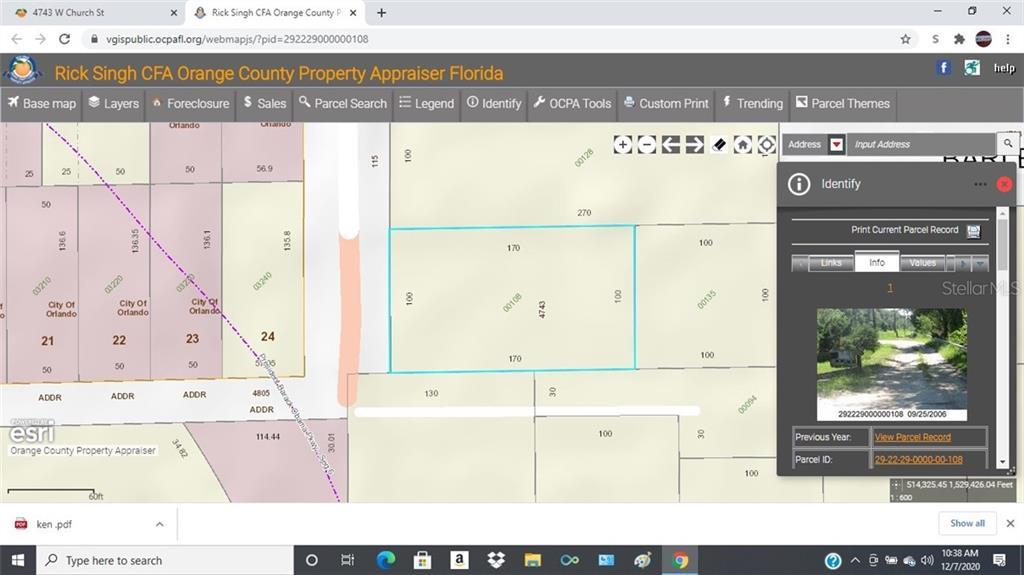Viewport: 1024px width, 575px height.
Task: Switch to the Info tab
Action: click(877, 262)
